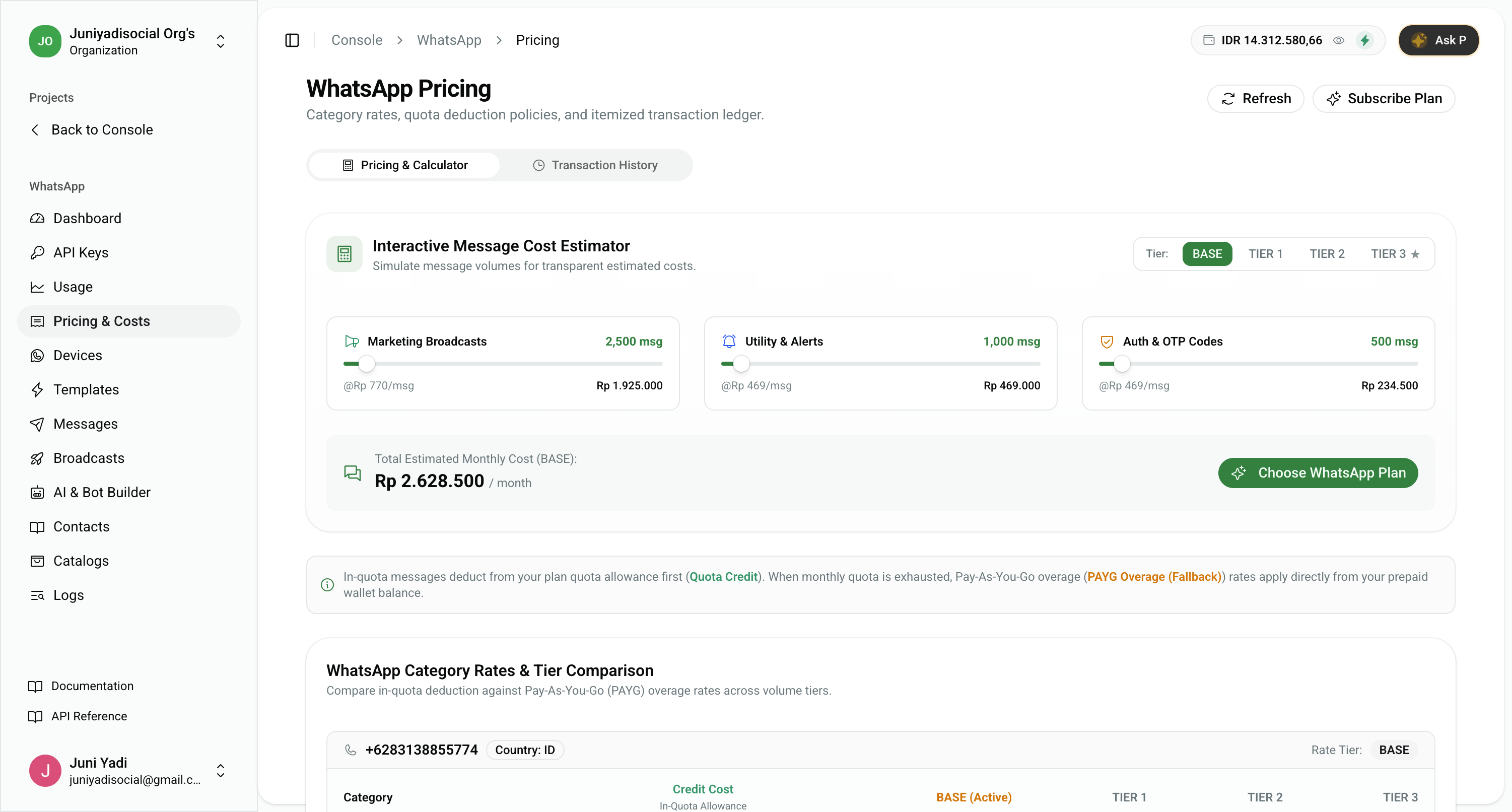The width and height of the screenshot is (1512, 812).
Task: Select the Pricing & Calculator tab
Action: coord(404,165)
